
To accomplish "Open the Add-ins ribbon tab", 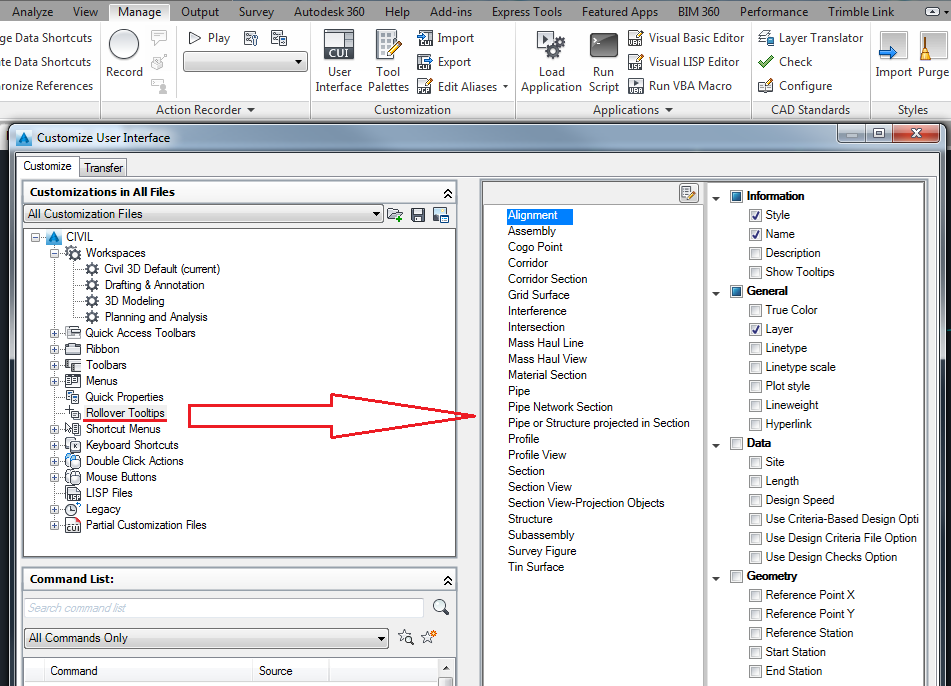I will pos(451,12).
